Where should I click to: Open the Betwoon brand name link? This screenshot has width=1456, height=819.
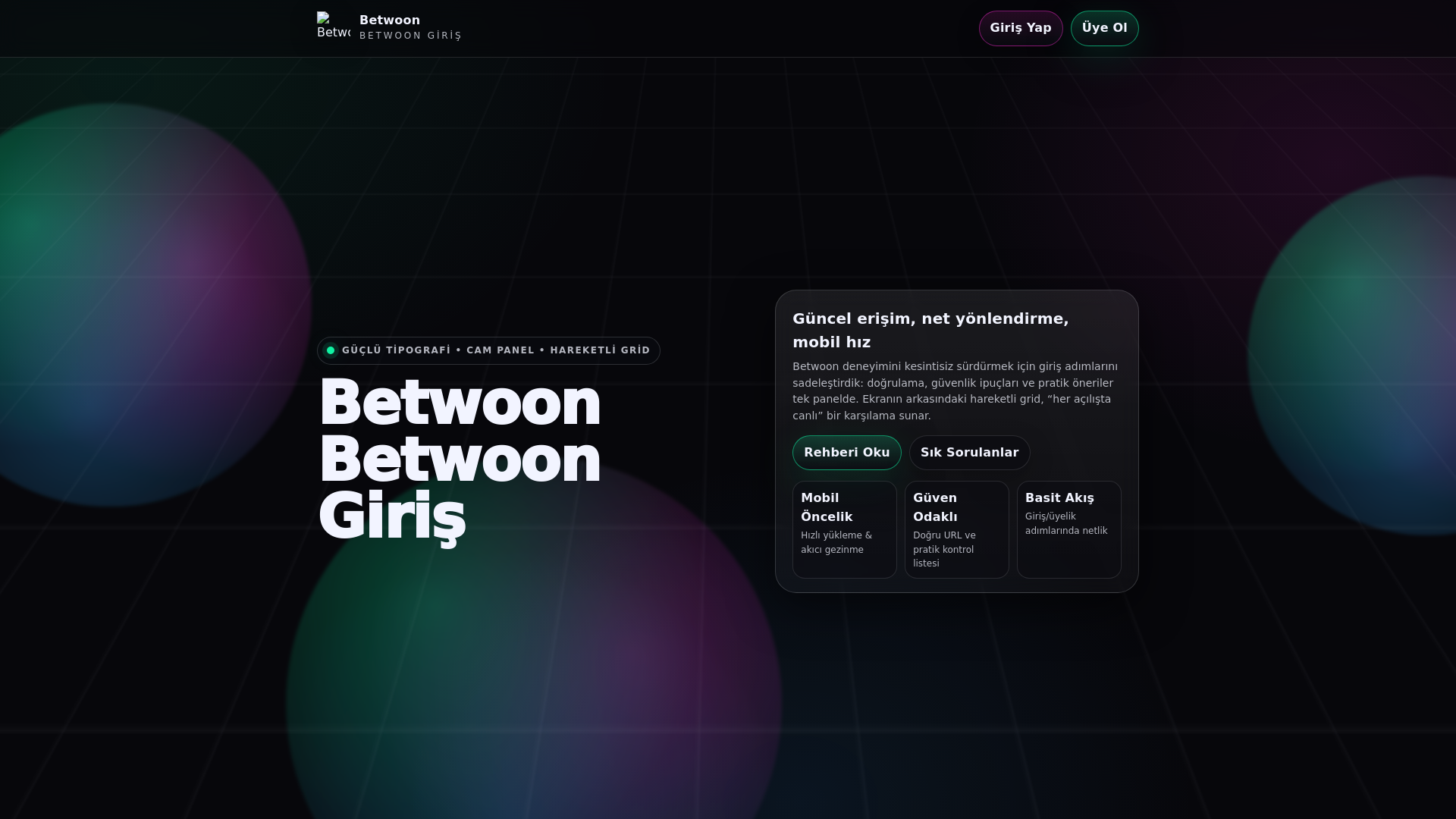pos(390,20)
